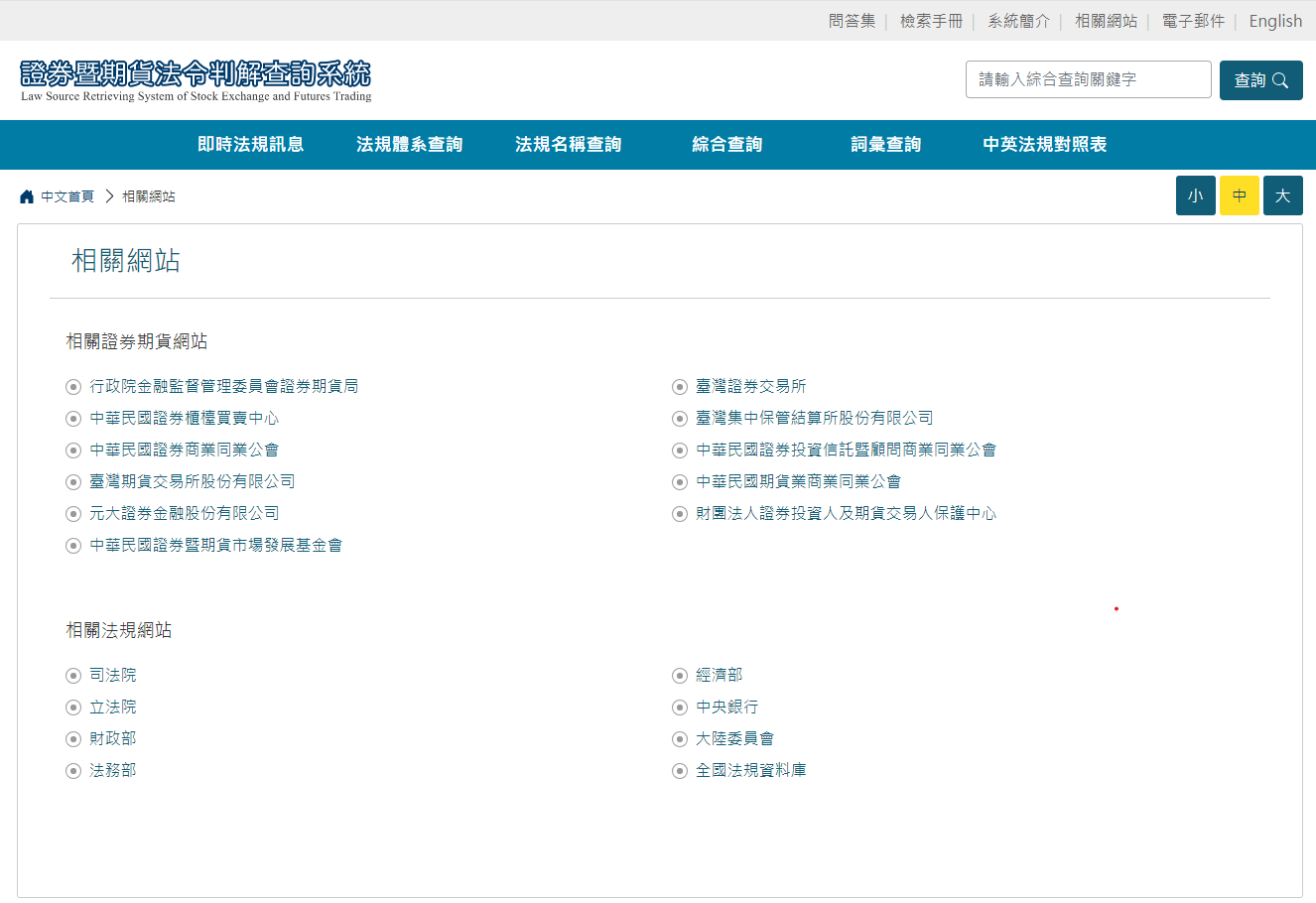Open 臺灣期貨交易所股份有限公司 link
Screen dimensions: 1316x903
(x=193, y=481)
